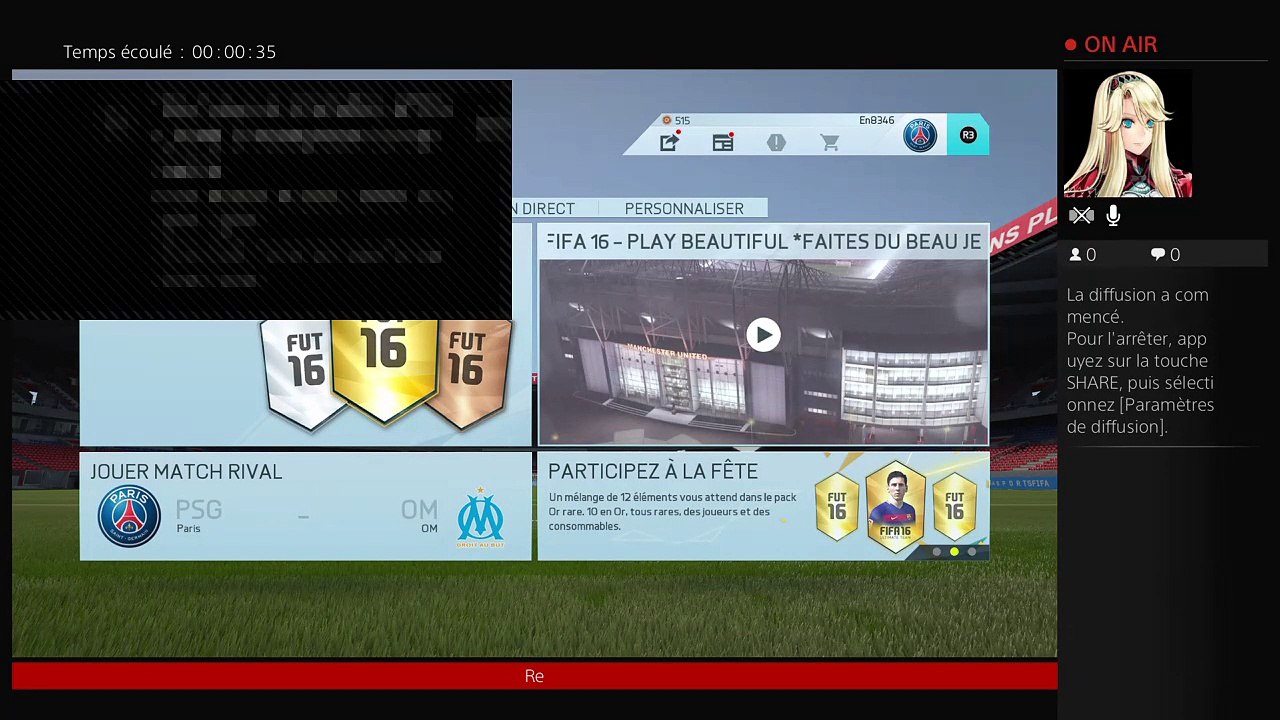Click the PSG club badge in the top bar
This screenshot has height=720, width=1280.
(x=920, y=136)
